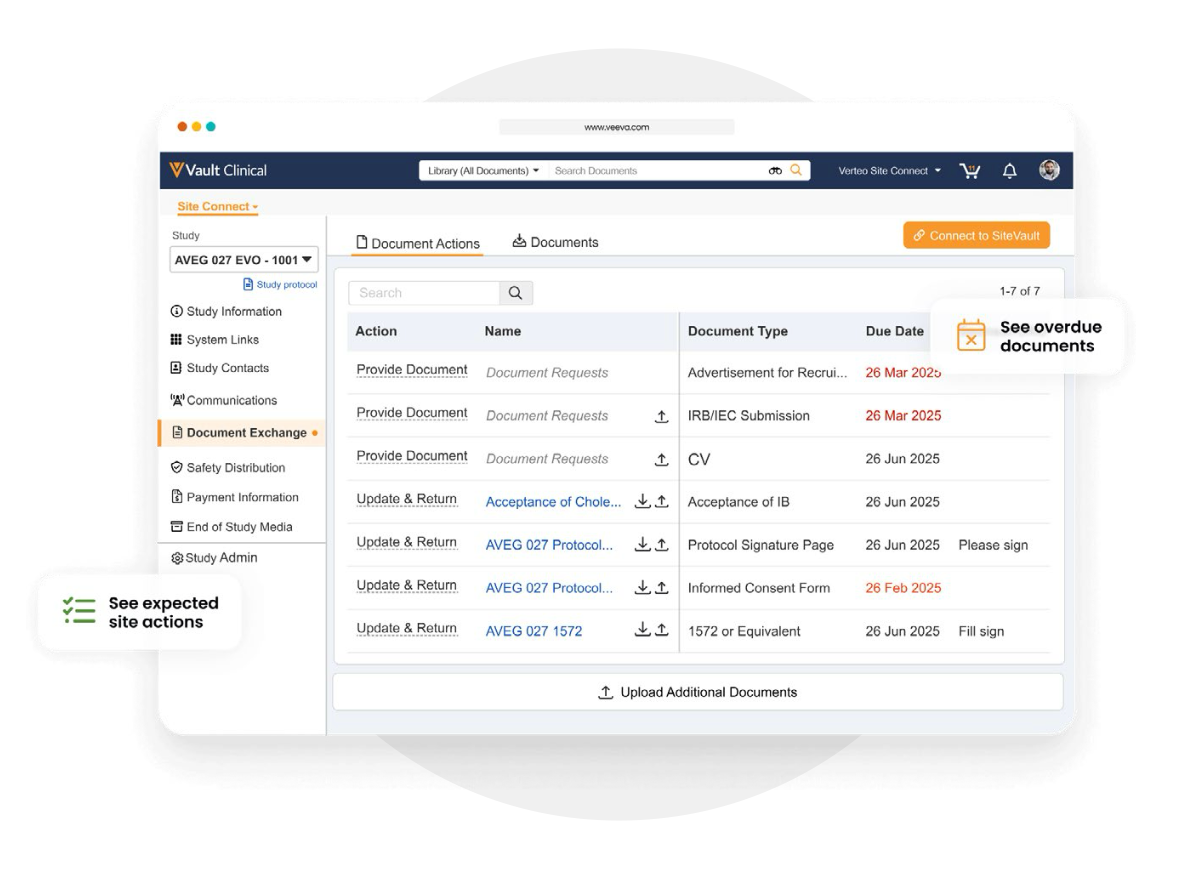Click the shopping cart icon in header

(x=969, y=171)
